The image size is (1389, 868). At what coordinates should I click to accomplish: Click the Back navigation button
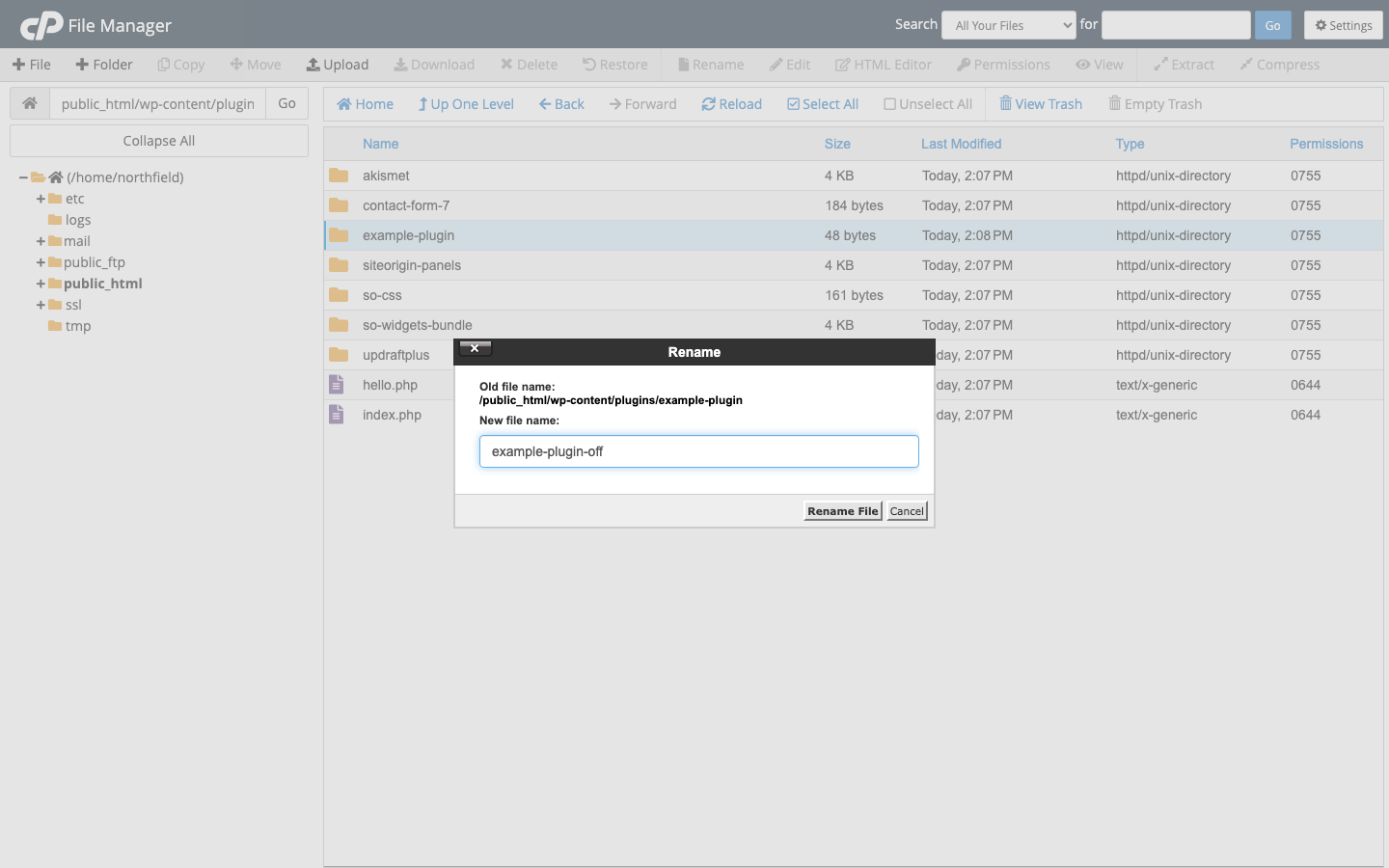pos(561,104)
